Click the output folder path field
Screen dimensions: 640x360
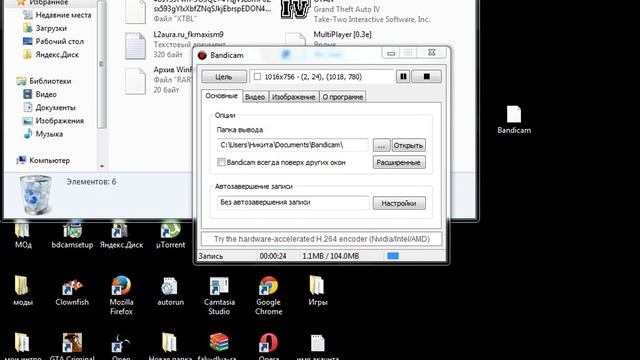point(292,145)
